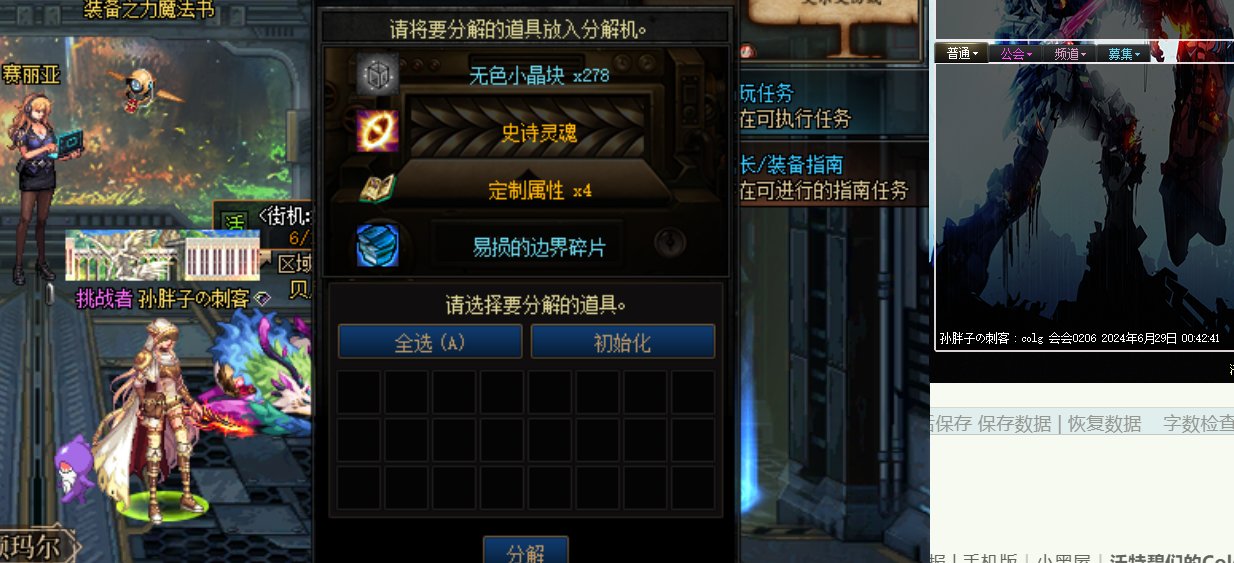Select the 史诗灵魂 glowing ring icon
Viewport: 1234px width, 563px height.
pos(378,131)
